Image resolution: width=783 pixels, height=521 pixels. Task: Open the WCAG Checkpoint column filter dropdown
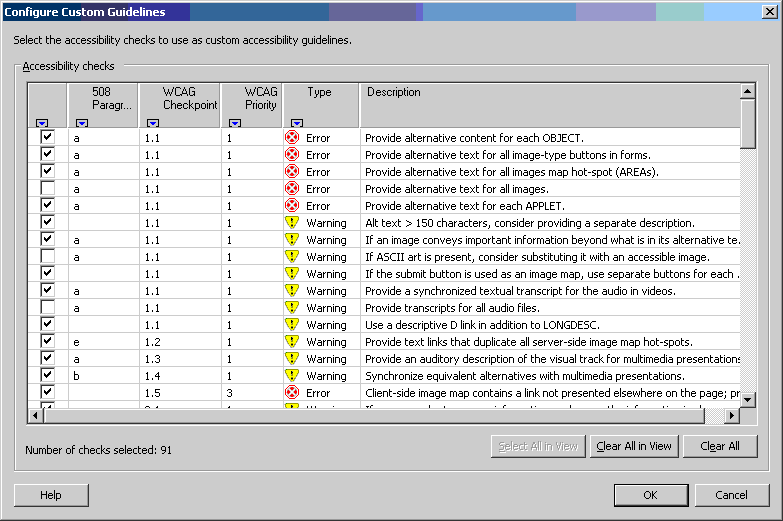152,123
